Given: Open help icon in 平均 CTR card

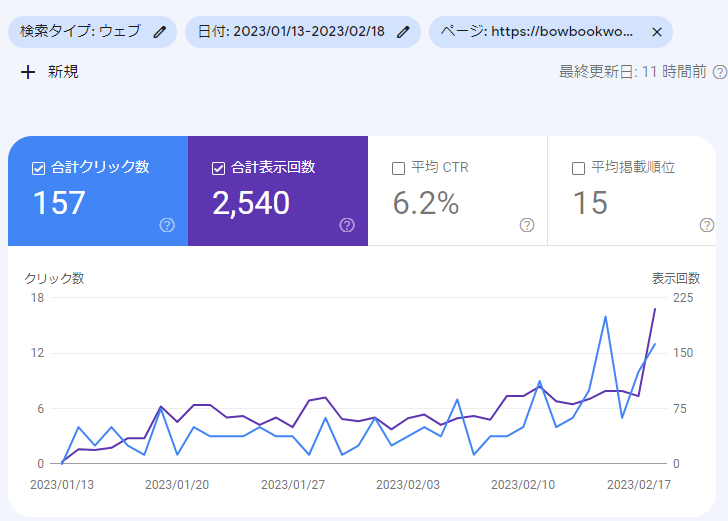Looking at the screenshot, I should pos(526,225).
